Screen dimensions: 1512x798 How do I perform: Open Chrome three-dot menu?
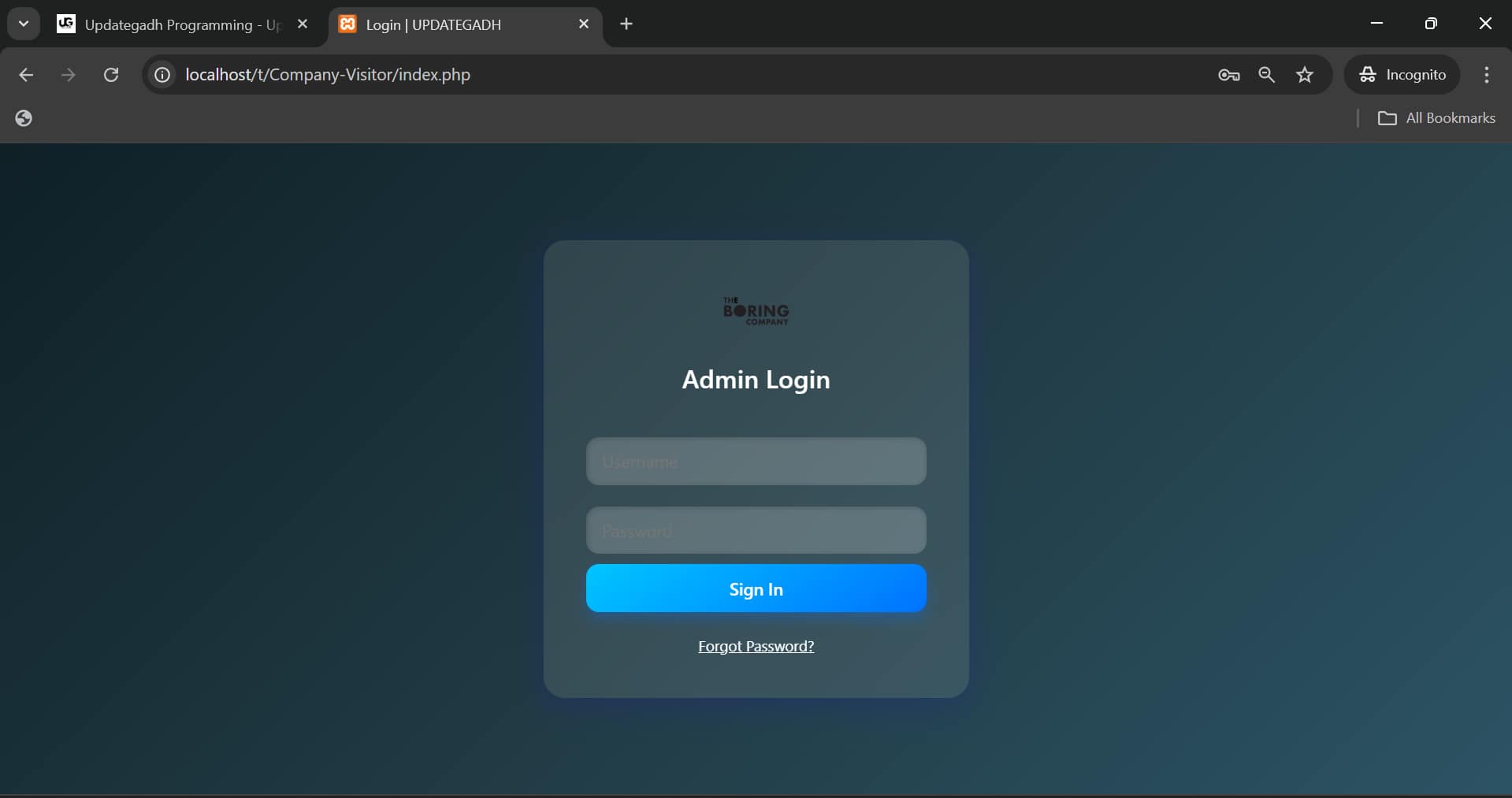1486,75
